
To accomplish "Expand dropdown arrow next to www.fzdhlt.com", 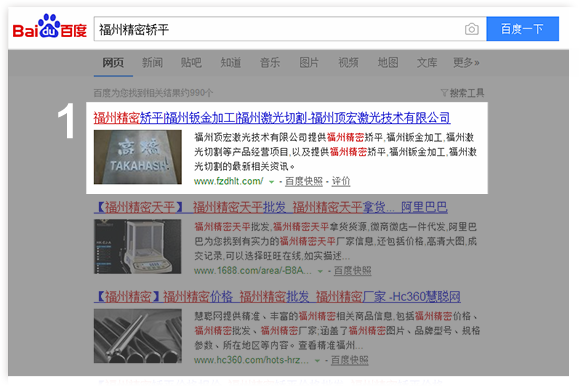I will pyautogui.click(x=271, y=182).
